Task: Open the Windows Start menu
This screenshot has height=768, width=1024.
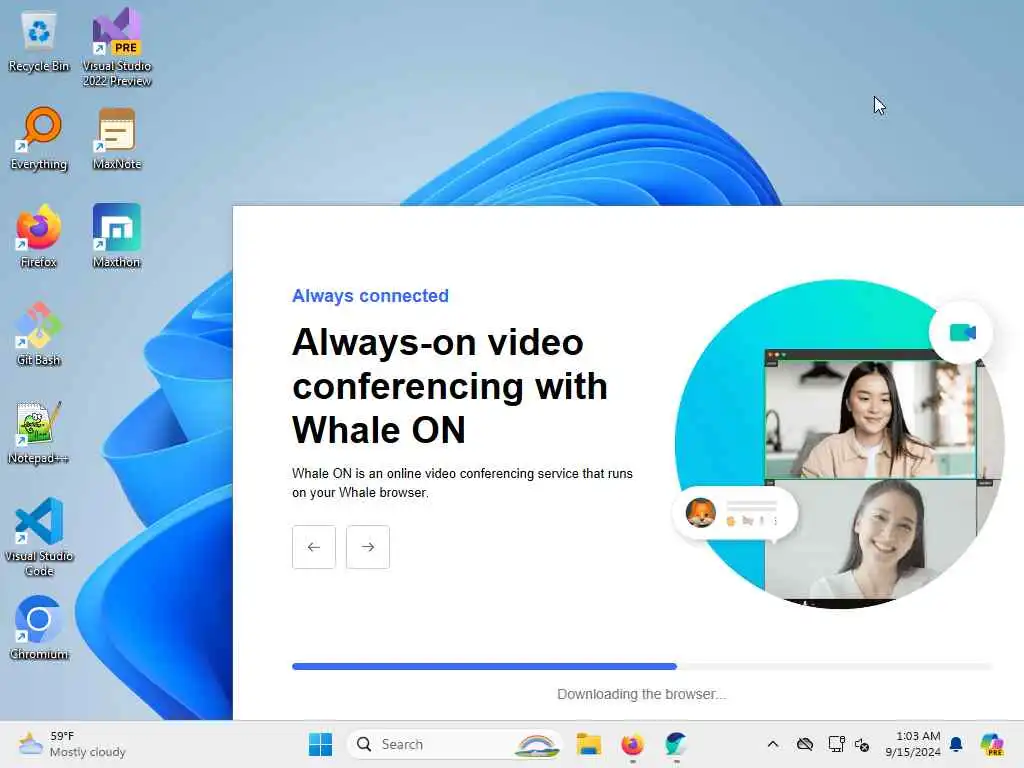Action: click(320, 744)
